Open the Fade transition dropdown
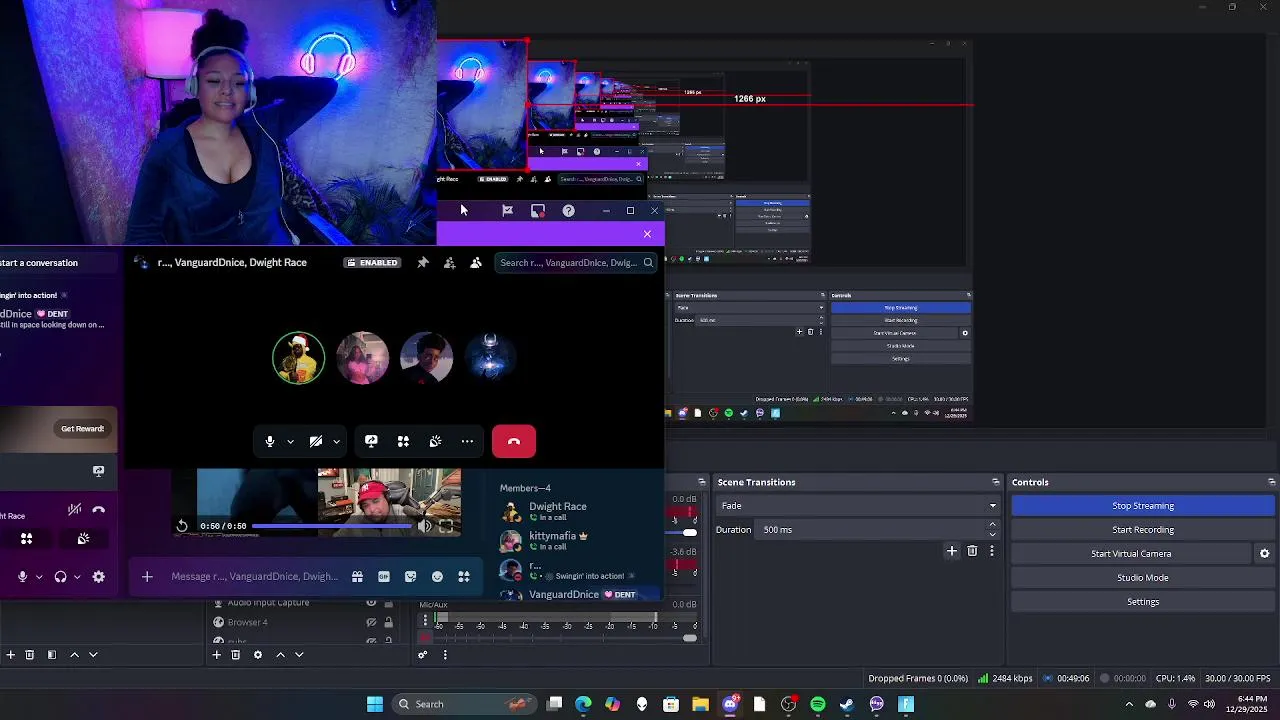The image size is (1280, 720). tap(858, 506)
